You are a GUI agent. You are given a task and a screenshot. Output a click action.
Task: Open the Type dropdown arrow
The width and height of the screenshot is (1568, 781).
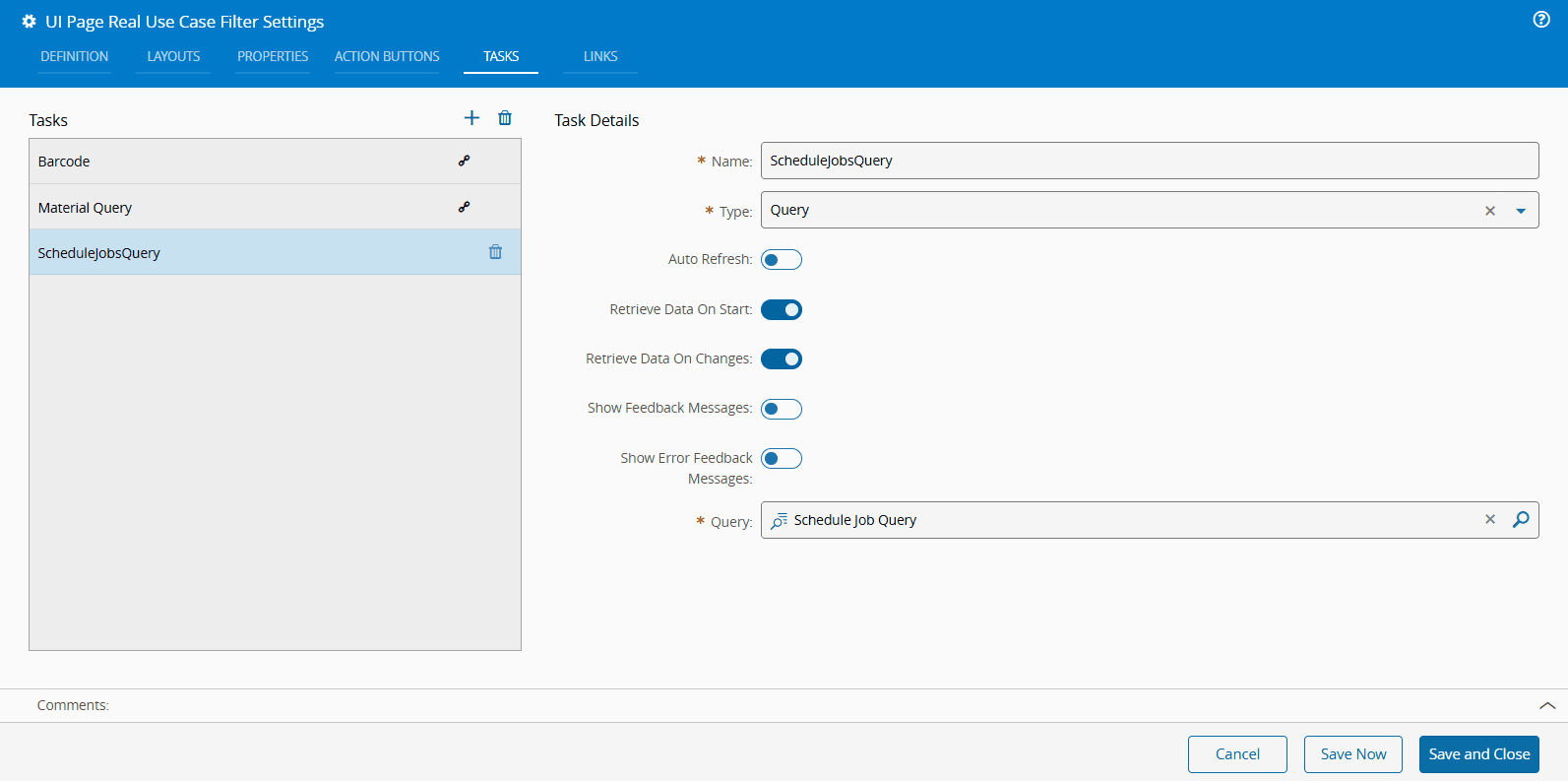click(1521, 211)
